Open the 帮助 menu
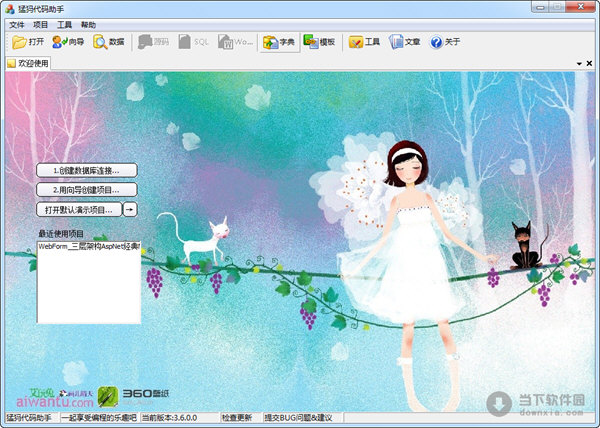The image size is (600, 428). coord(88,25)
